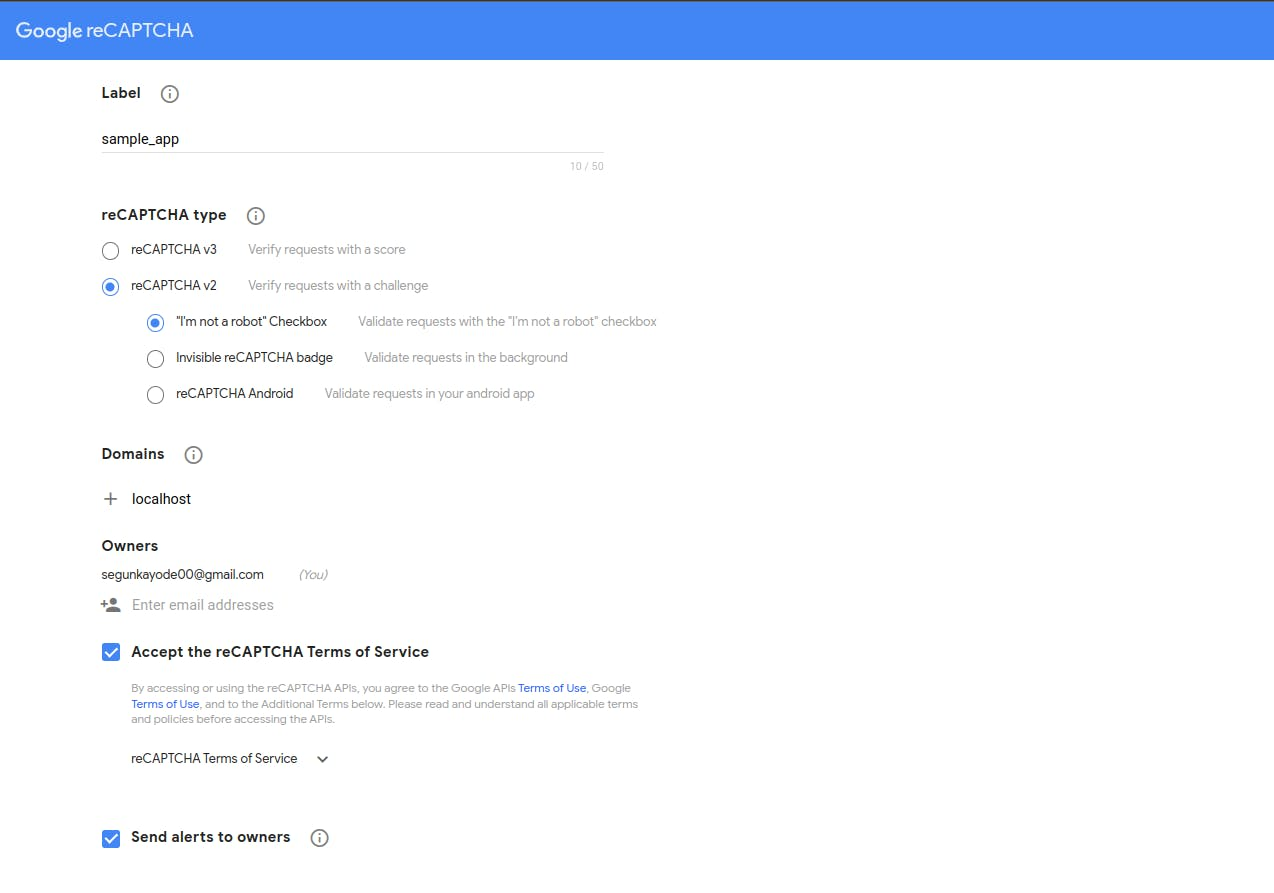Choose the "I'm not a robot" Checkbox option

click(155, 322)
